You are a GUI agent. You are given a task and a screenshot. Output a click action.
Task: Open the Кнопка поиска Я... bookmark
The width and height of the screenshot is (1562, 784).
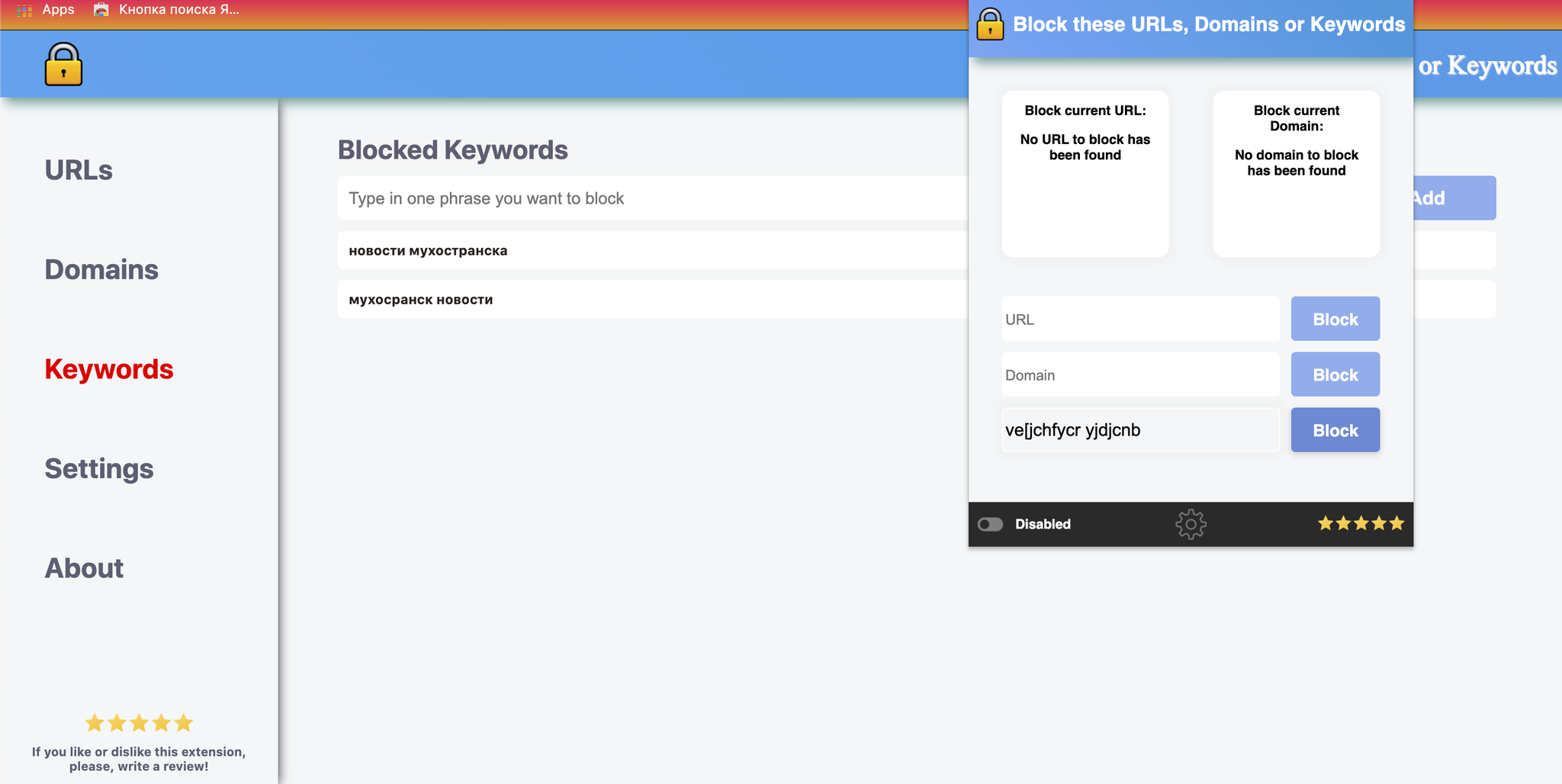coord(166,10)
